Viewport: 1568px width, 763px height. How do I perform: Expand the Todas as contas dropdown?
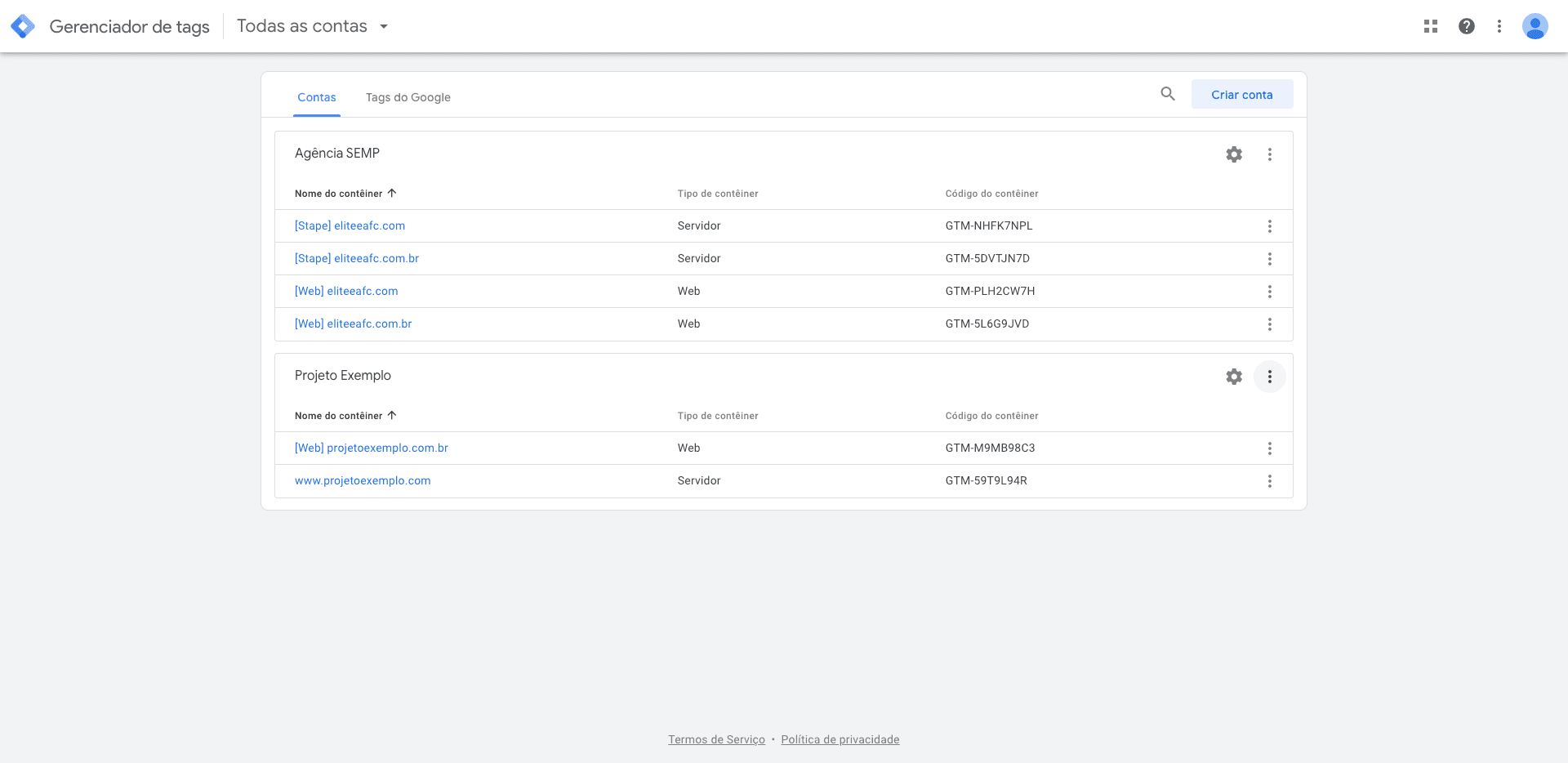click(313, 26)
